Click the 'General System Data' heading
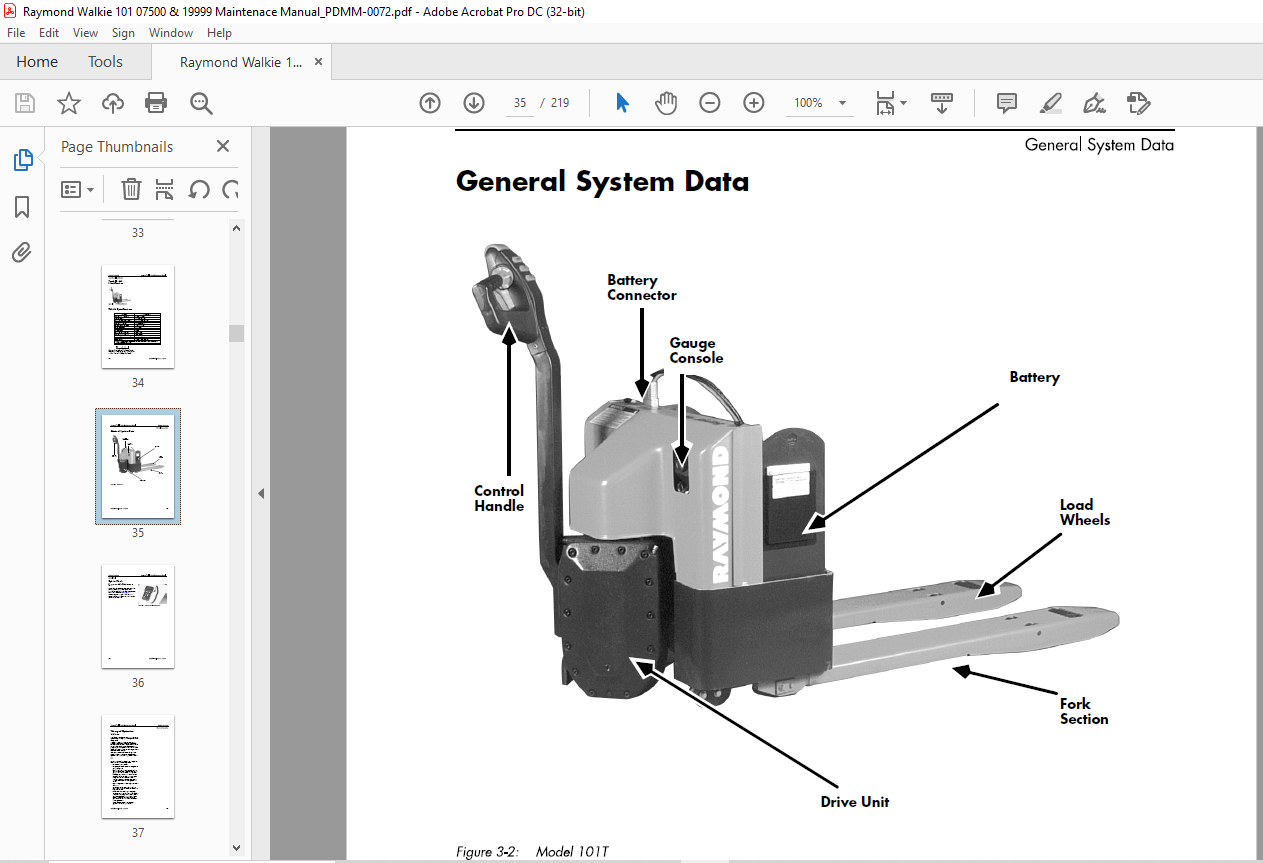 pyautogui.click(x=602, y=182)
